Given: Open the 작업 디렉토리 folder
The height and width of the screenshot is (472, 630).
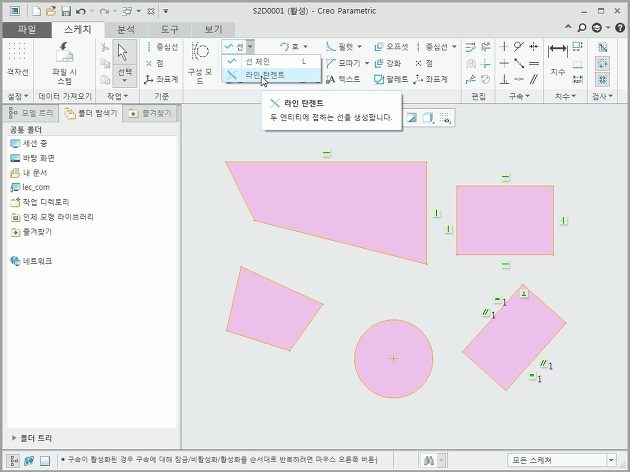Looking at the screenshot, I should pyautogui.click(x=40, y=202).
